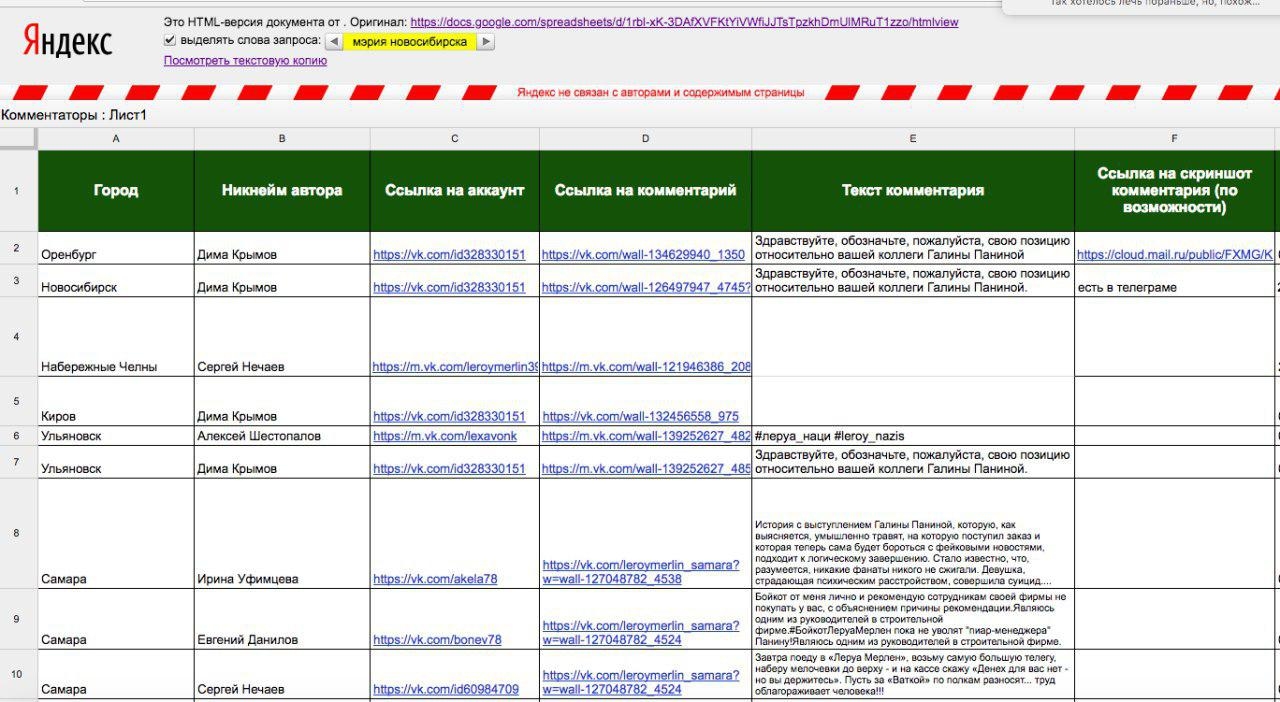Screen dimensions: 1280x702
Task: Open m.vk.com/leroymerlin account link
Action: click(x=455, y=367)
